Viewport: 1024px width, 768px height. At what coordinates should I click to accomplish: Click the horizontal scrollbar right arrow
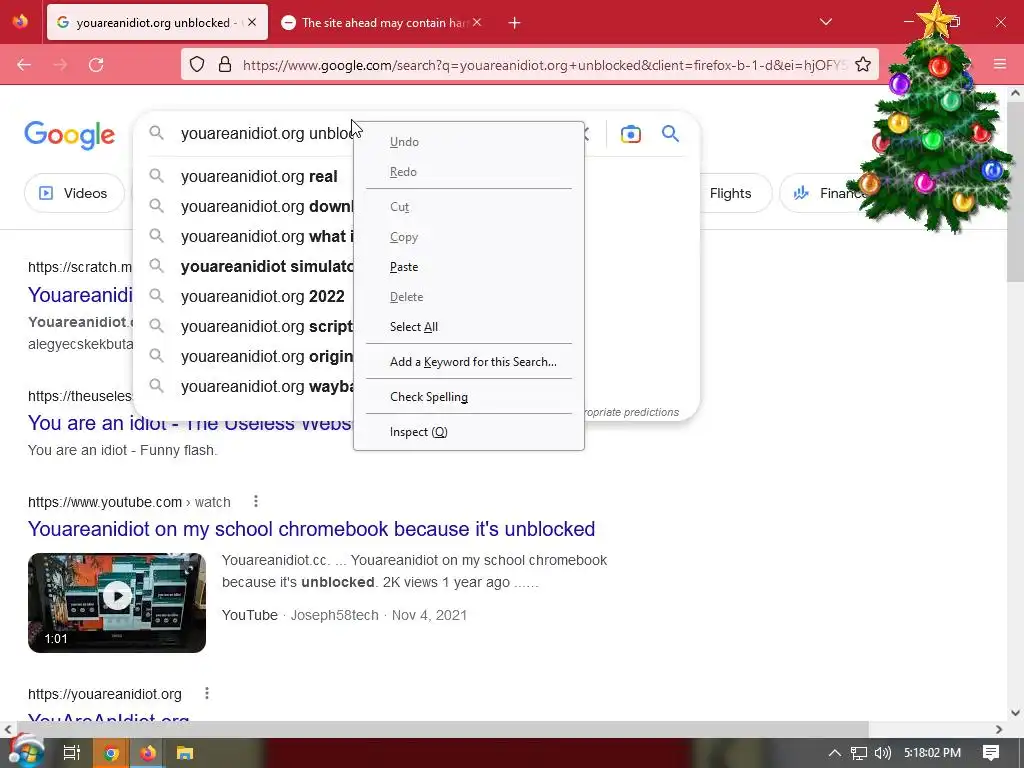999,729
